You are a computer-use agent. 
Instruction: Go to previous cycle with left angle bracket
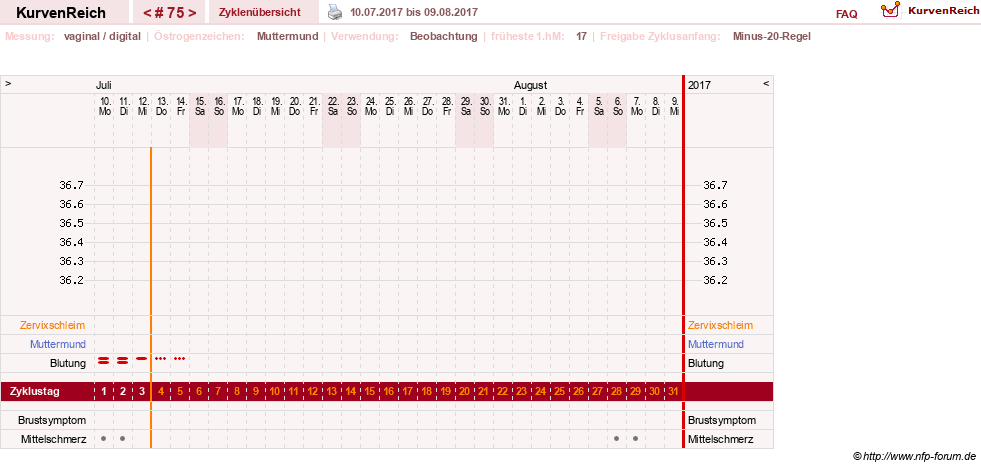pyautogui.click(x=146, y=13)
